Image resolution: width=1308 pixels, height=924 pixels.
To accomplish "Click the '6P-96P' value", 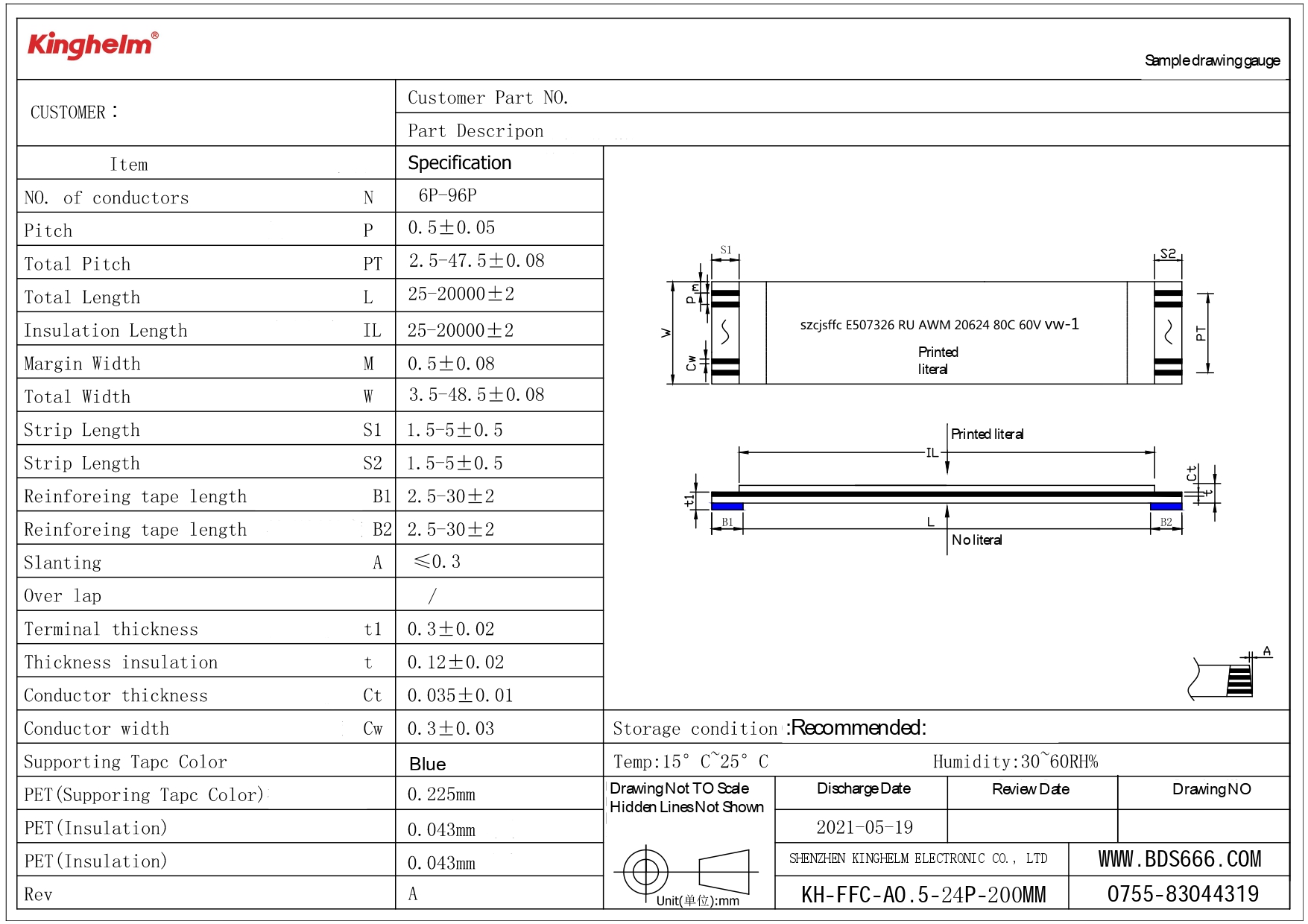I will point(447,195).
